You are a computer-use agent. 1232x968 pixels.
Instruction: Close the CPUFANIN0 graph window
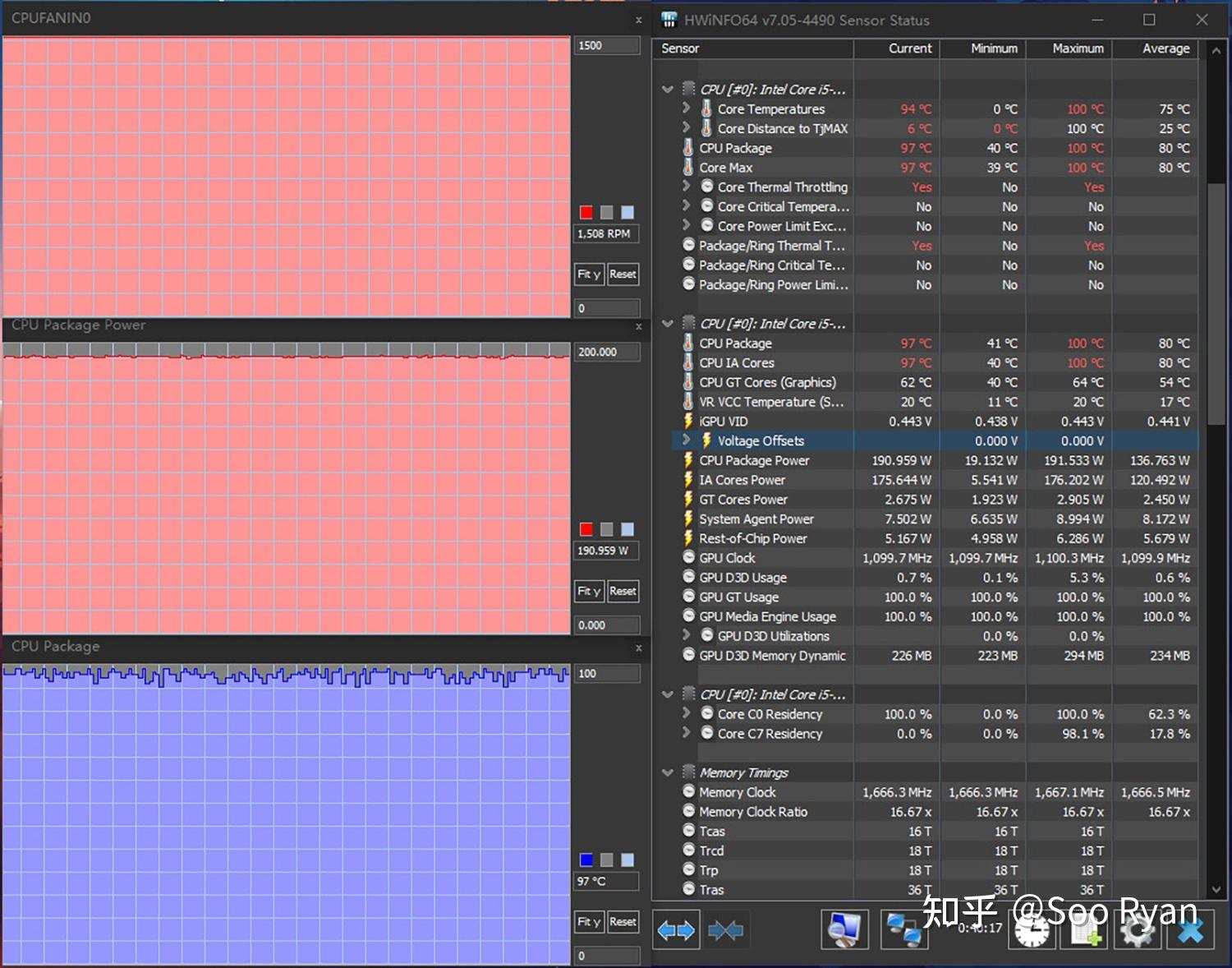coord(638,20)
